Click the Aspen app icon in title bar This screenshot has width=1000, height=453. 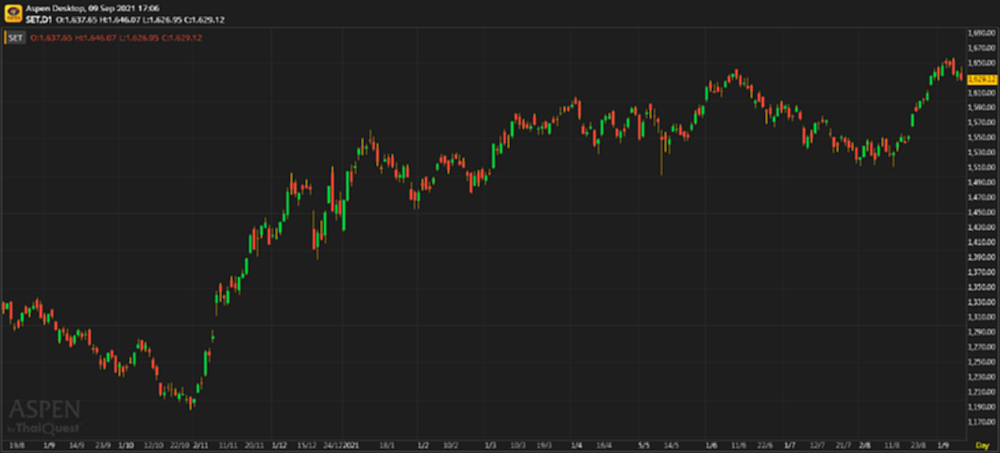coord(13,13)
